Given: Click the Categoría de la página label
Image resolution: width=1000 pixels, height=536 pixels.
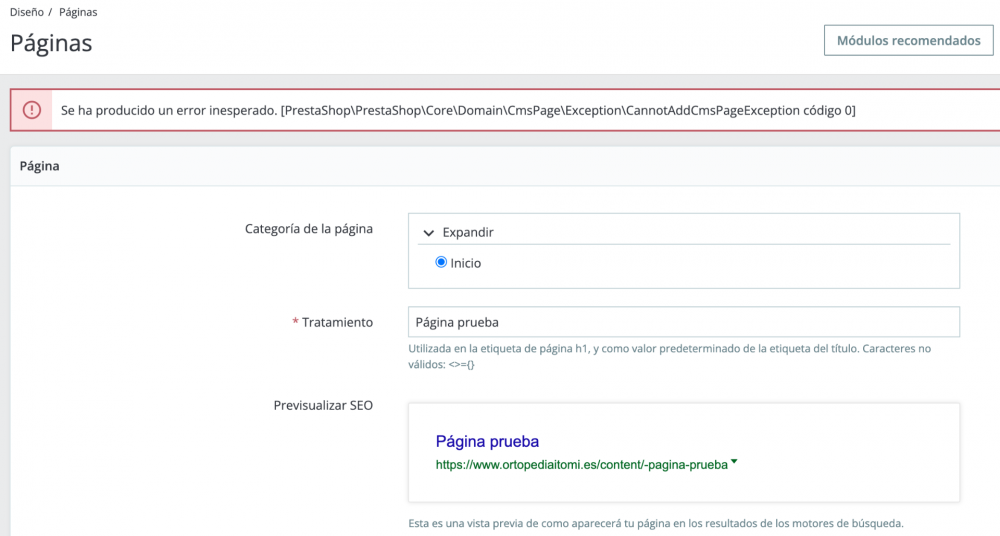Looking at the screenshot, I should [309, 228].
